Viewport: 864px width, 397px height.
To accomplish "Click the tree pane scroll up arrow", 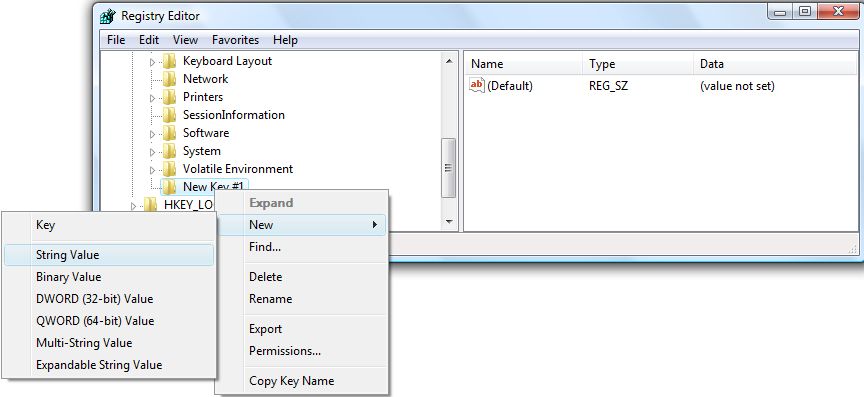I will click(x=449, y=61).
